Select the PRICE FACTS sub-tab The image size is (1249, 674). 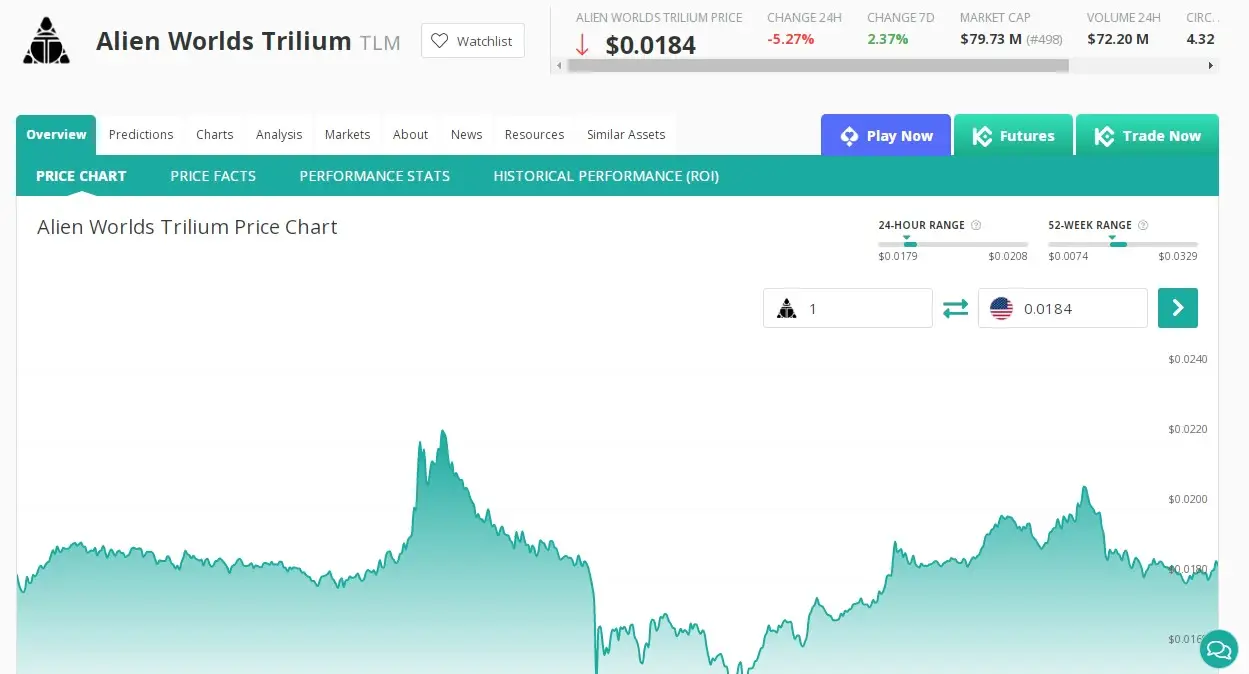coord(213,176)
